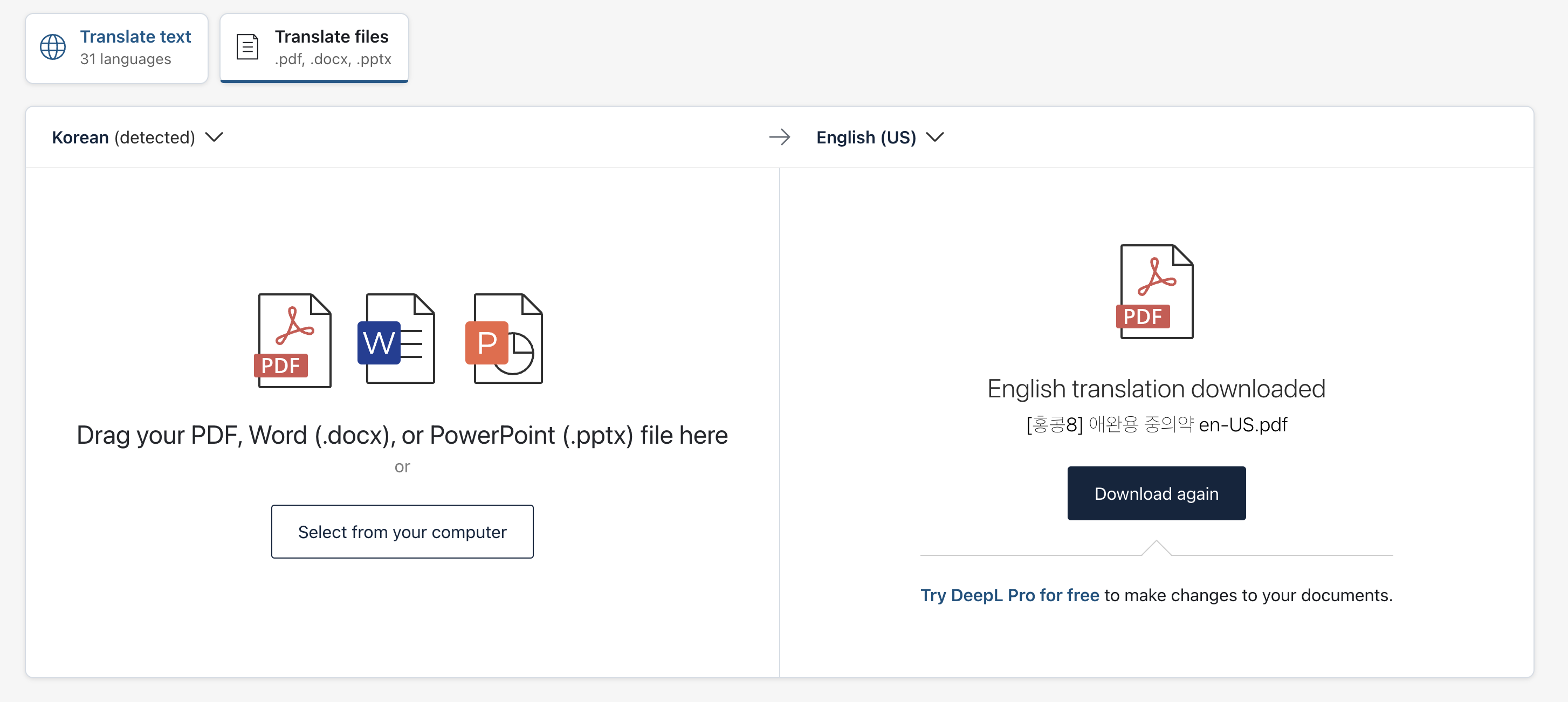Click the Word document icon
Viewport: 1568px width, 702px height.
click(396, 339)
